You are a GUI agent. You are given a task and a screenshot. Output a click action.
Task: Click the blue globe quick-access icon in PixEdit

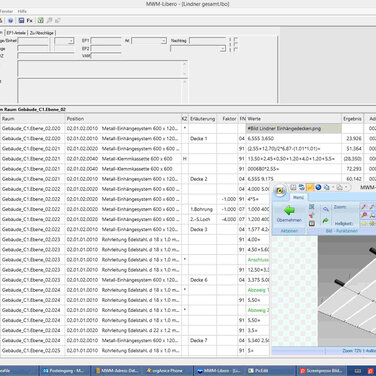pyautogui.click(x=318, y=187)
